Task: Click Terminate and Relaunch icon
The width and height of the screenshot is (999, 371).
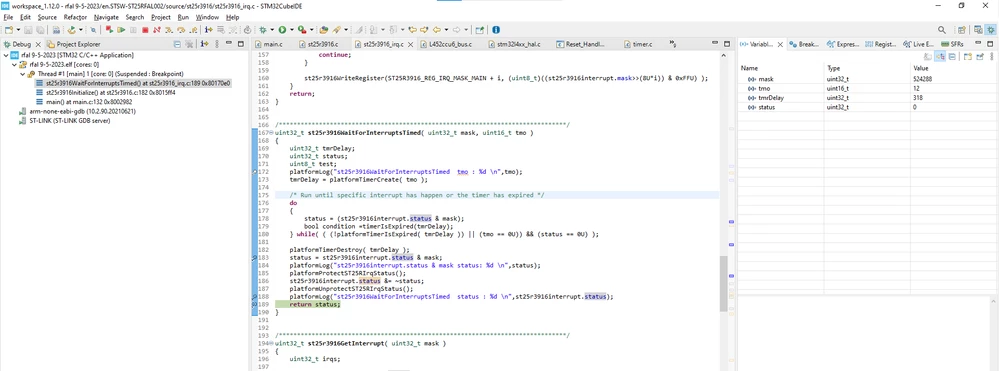Action: point(109,29)
